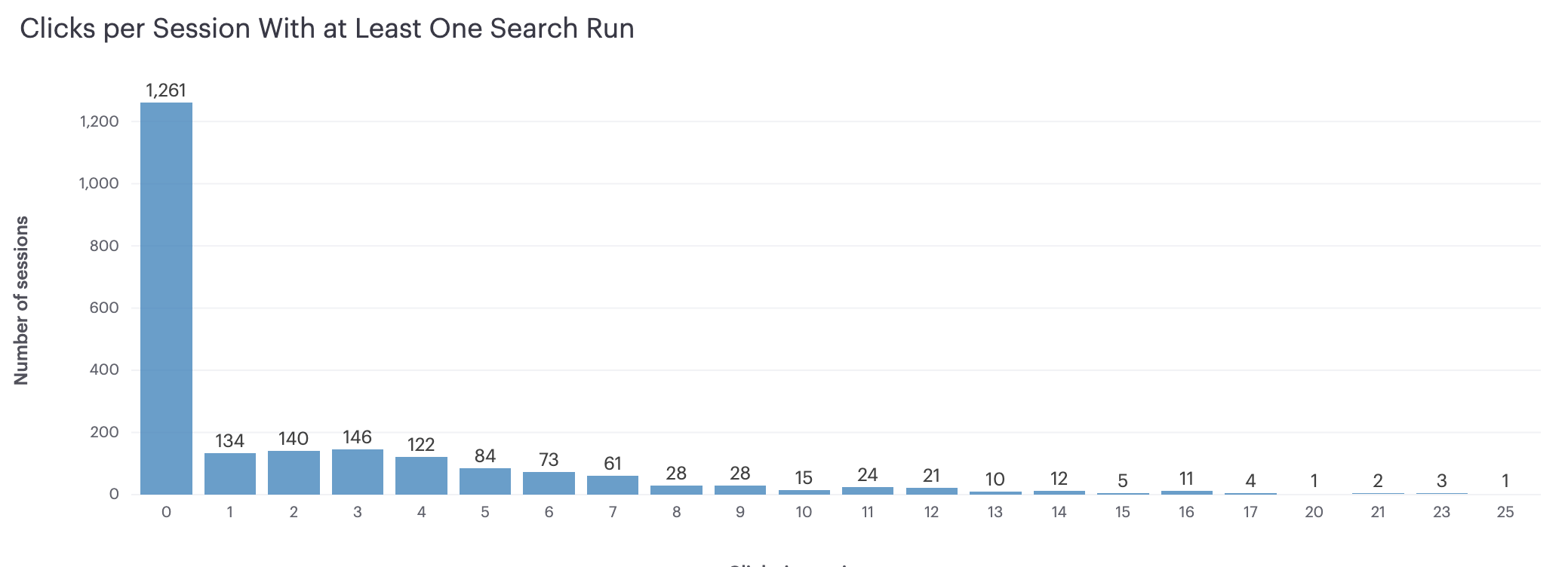Click the chart title text

tap(327, 29)
